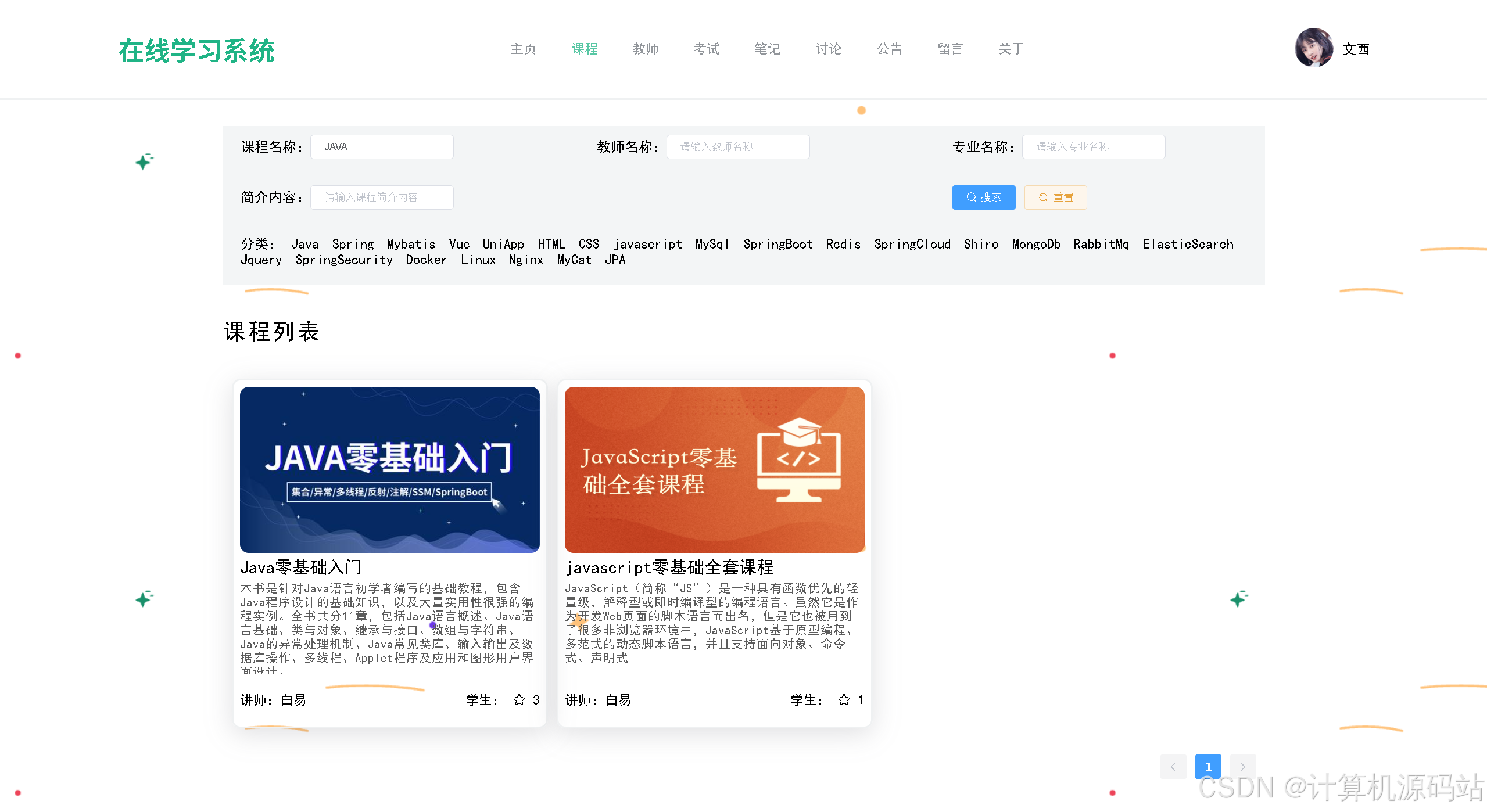The width and height of the screenshot is (1487, 812).
Task: Open the 讨论 menu item
Action: click(828, 49)
